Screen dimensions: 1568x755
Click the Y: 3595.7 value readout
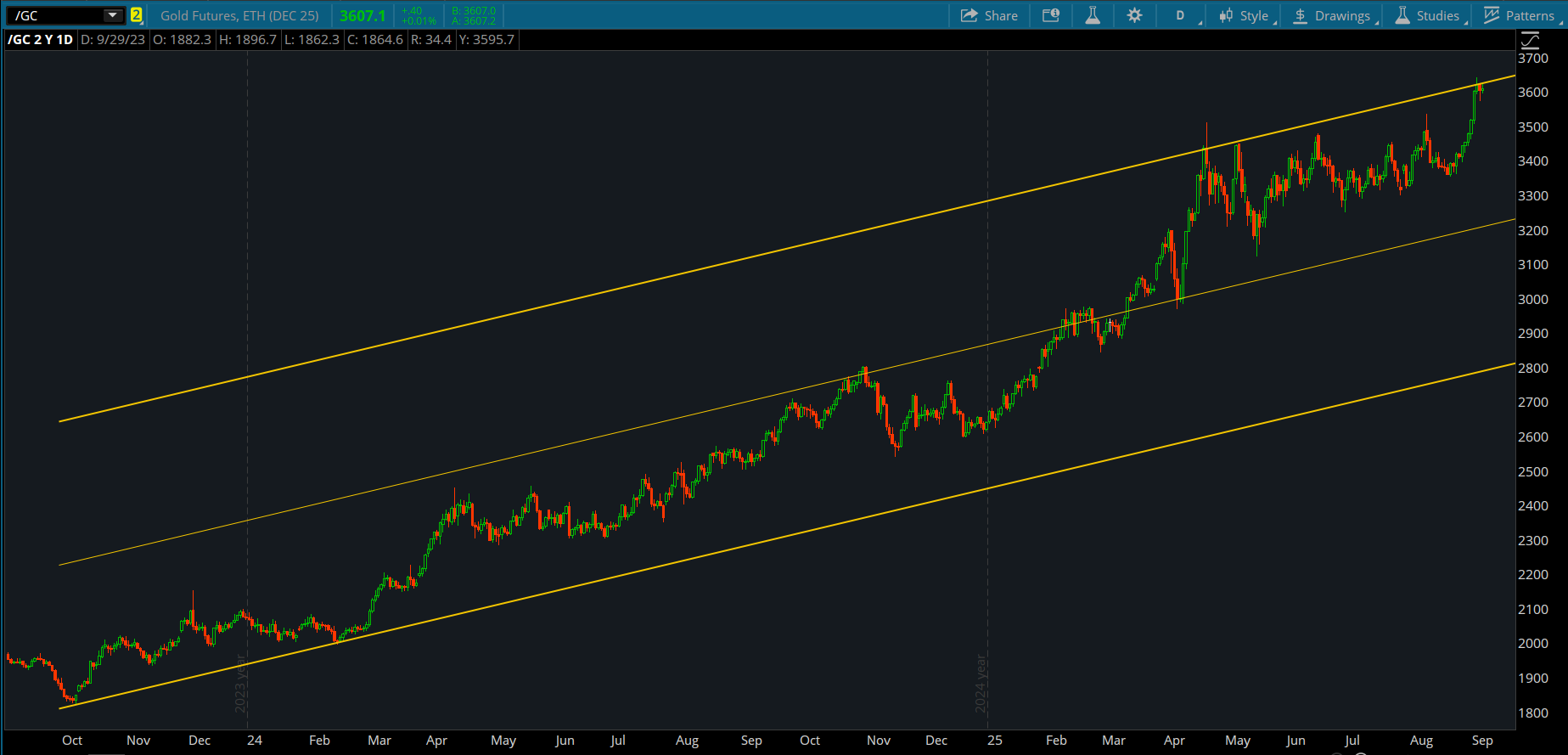486,39
